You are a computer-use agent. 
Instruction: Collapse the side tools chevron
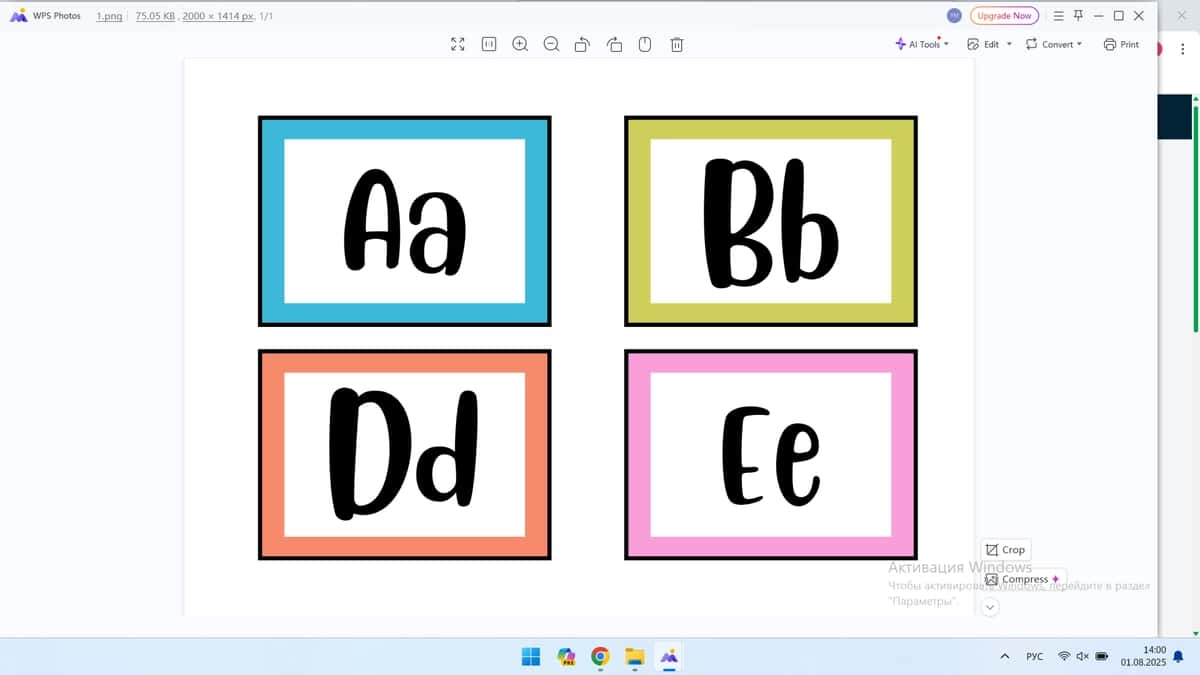click(990, 607)
